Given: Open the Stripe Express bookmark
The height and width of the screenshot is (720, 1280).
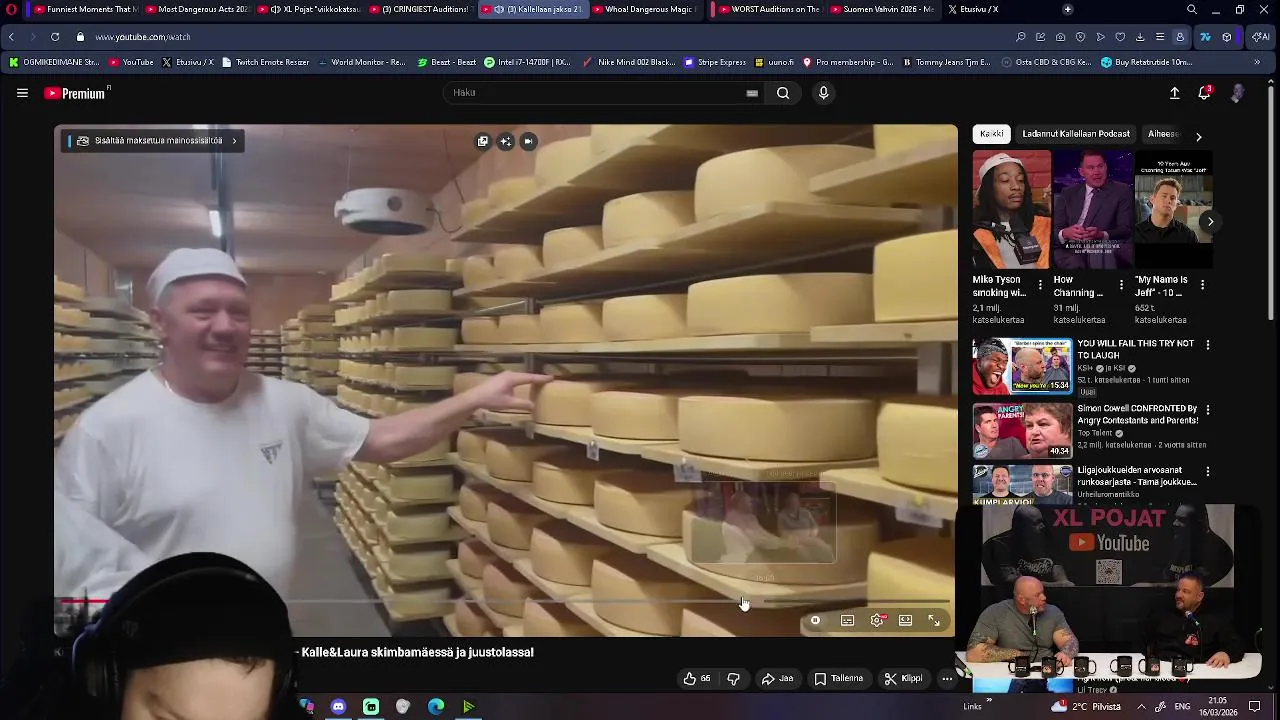Looking at the screenshot, I should coord(715,62).
